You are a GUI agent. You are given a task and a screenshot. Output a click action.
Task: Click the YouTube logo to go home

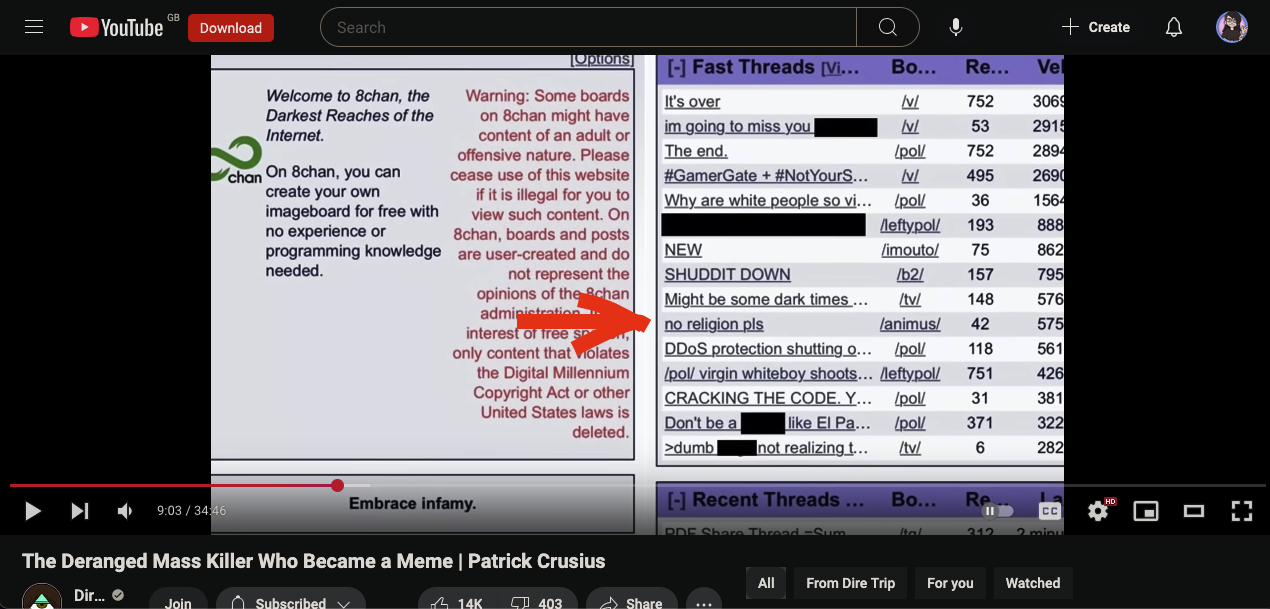pos(116,28)
